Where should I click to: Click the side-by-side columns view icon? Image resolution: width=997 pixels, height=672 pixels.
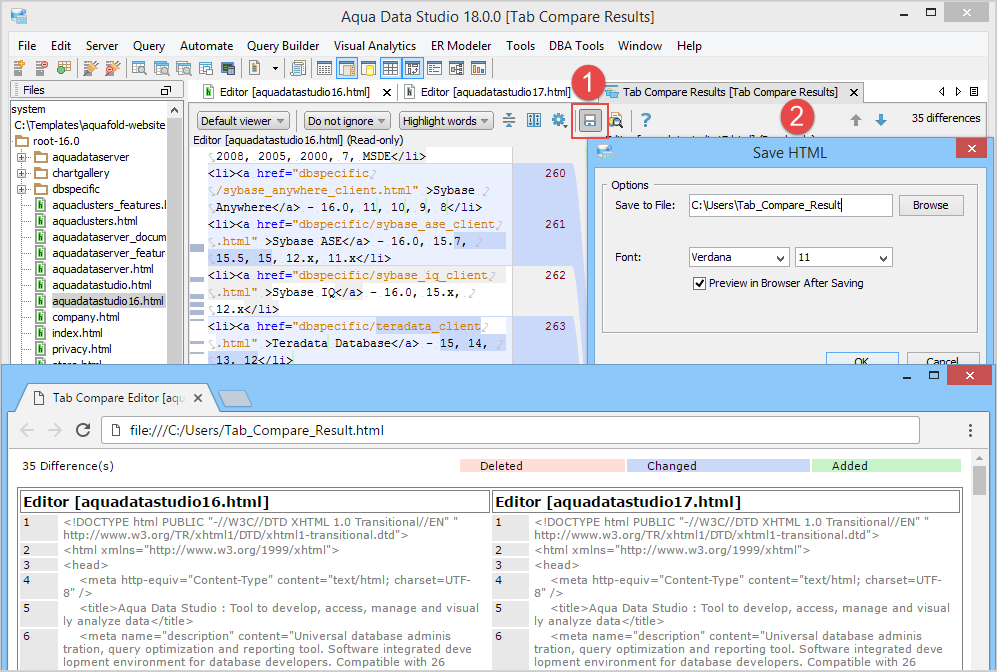point(534,120)
